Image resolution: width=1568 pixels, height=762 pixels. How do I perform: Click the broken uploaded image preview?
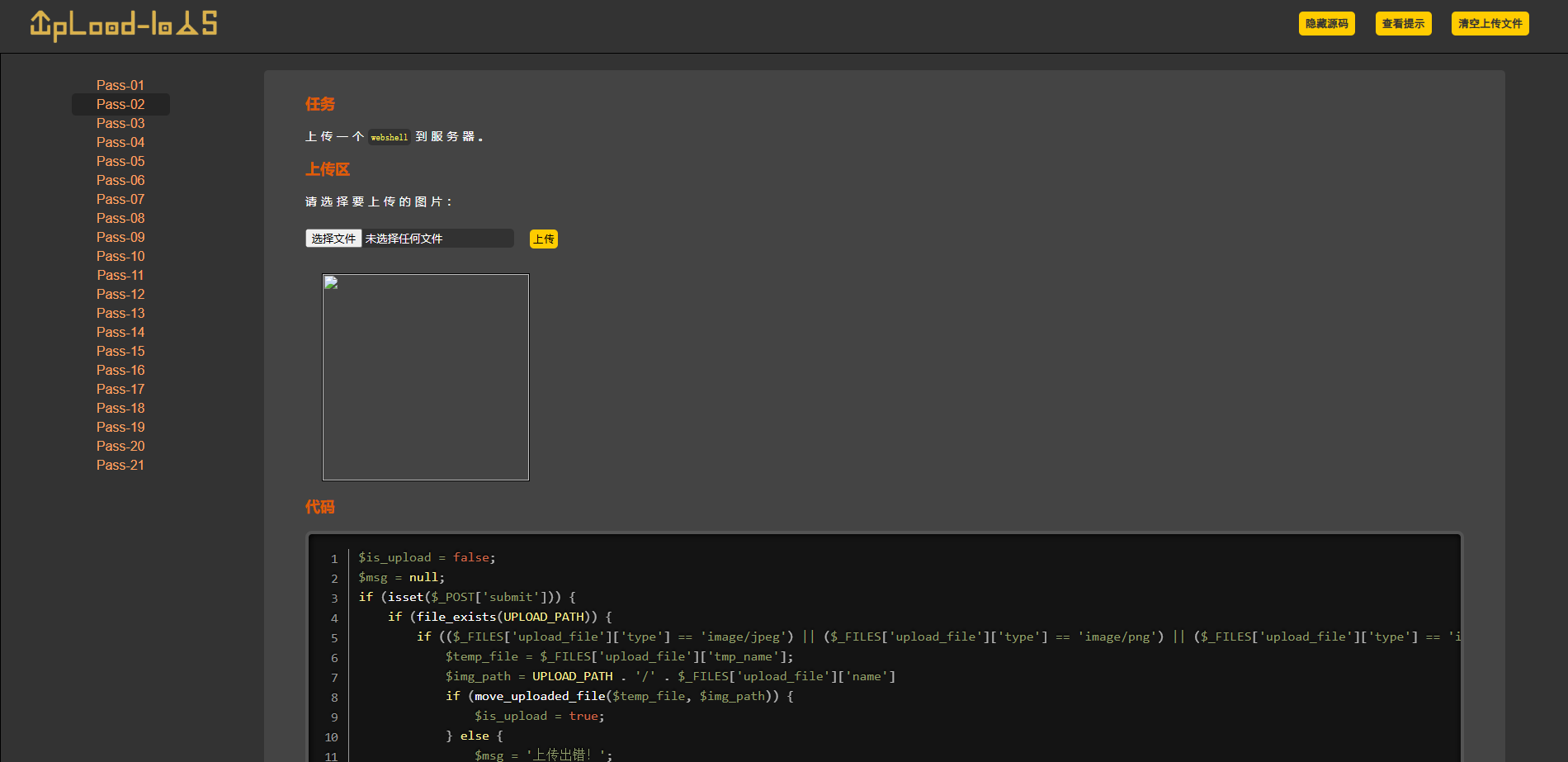point(425,377)
